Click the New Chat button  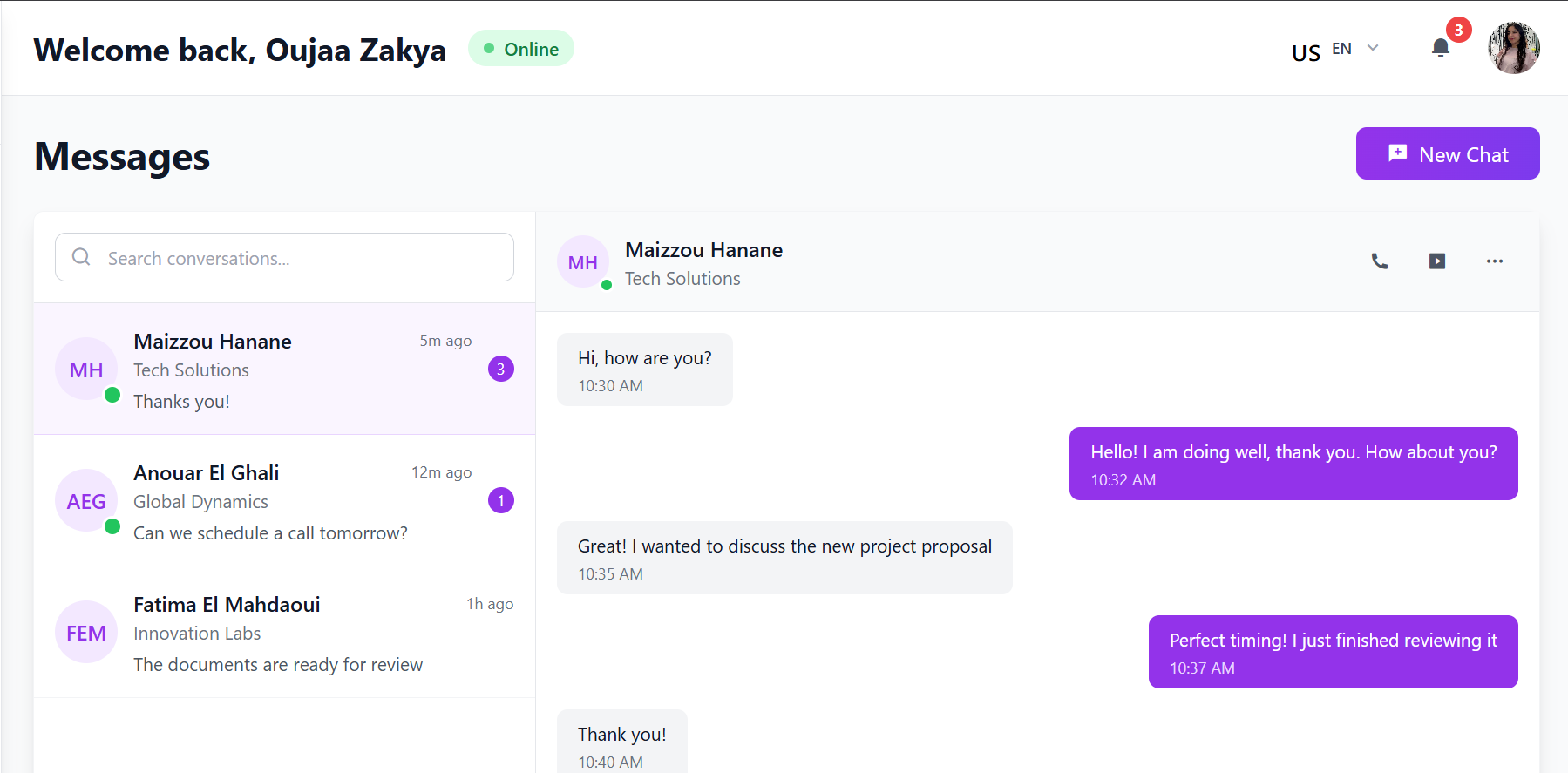coord(1447,154)
